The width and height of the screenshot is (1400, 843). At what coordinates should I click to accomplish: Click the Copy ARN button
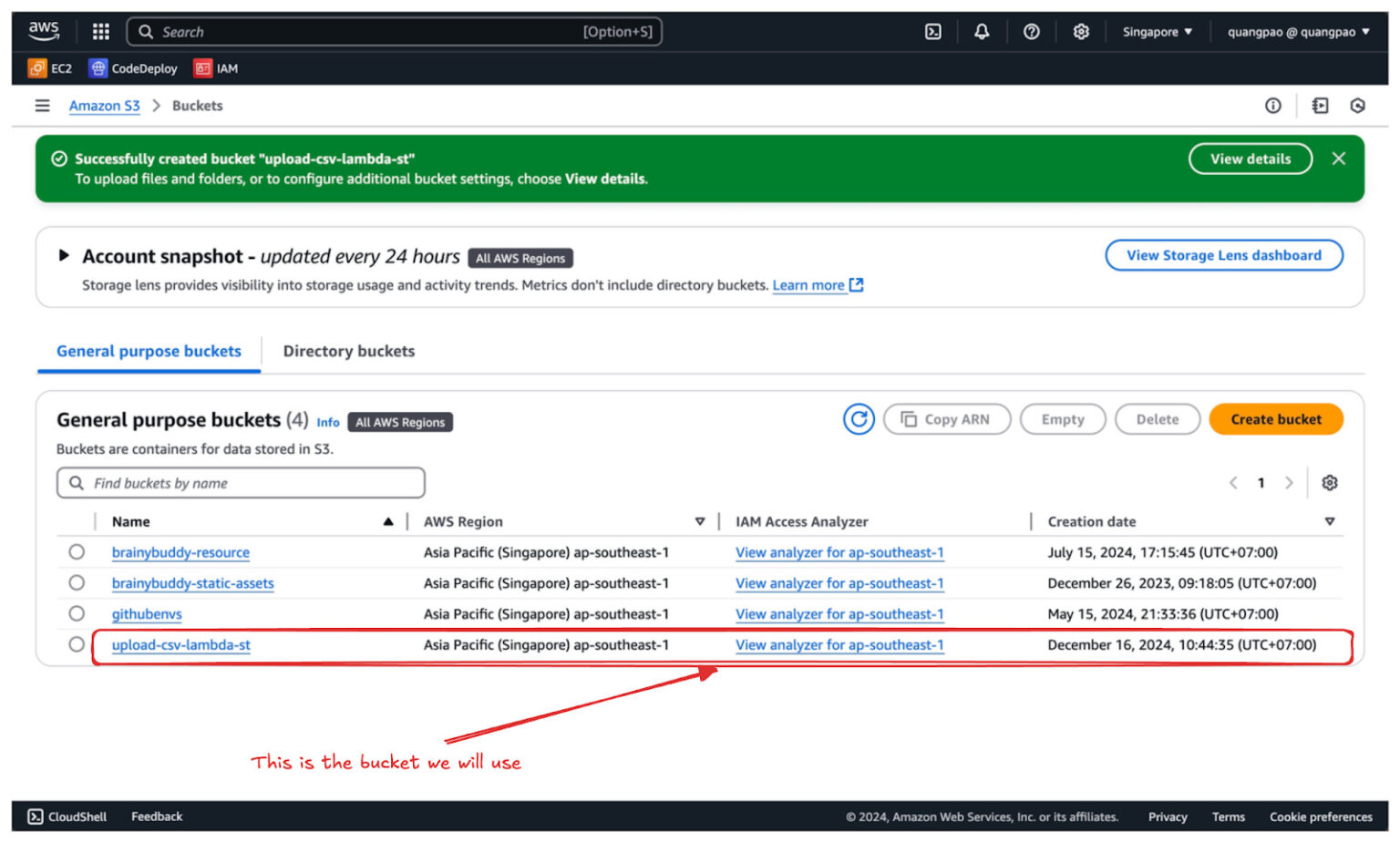[947, 419]
